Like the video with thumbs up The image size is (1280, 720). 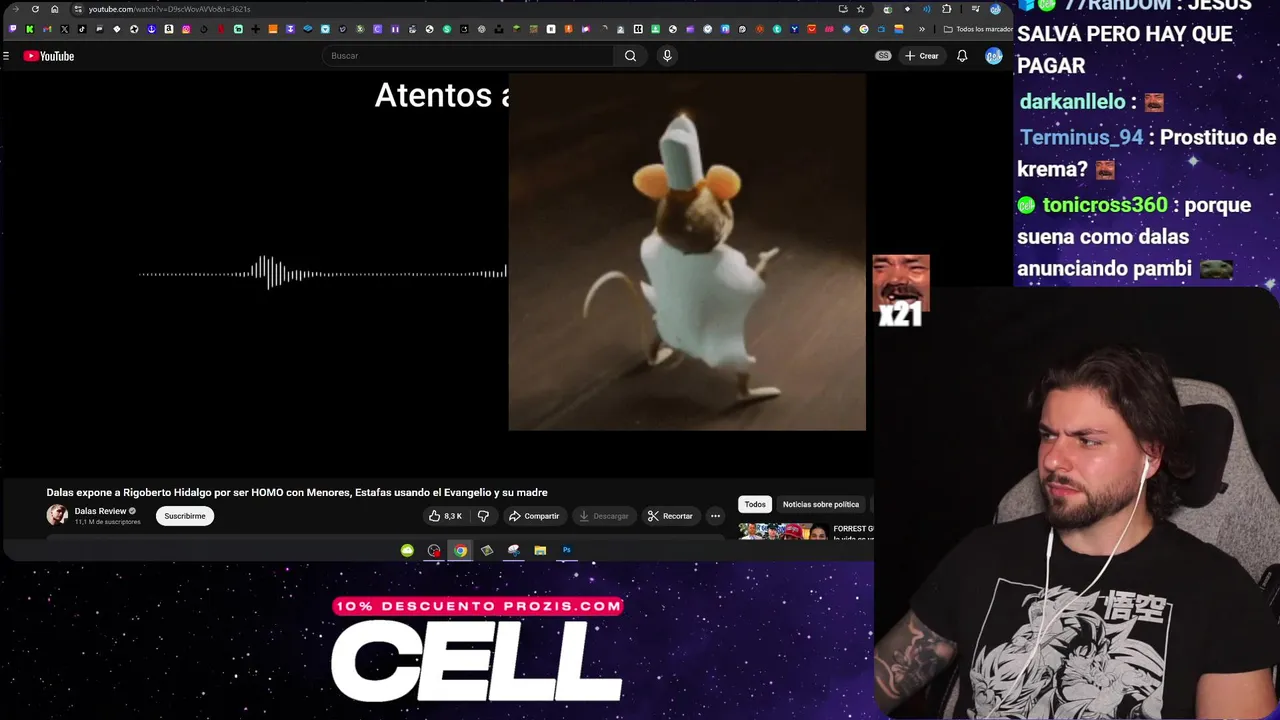point(446,516)
